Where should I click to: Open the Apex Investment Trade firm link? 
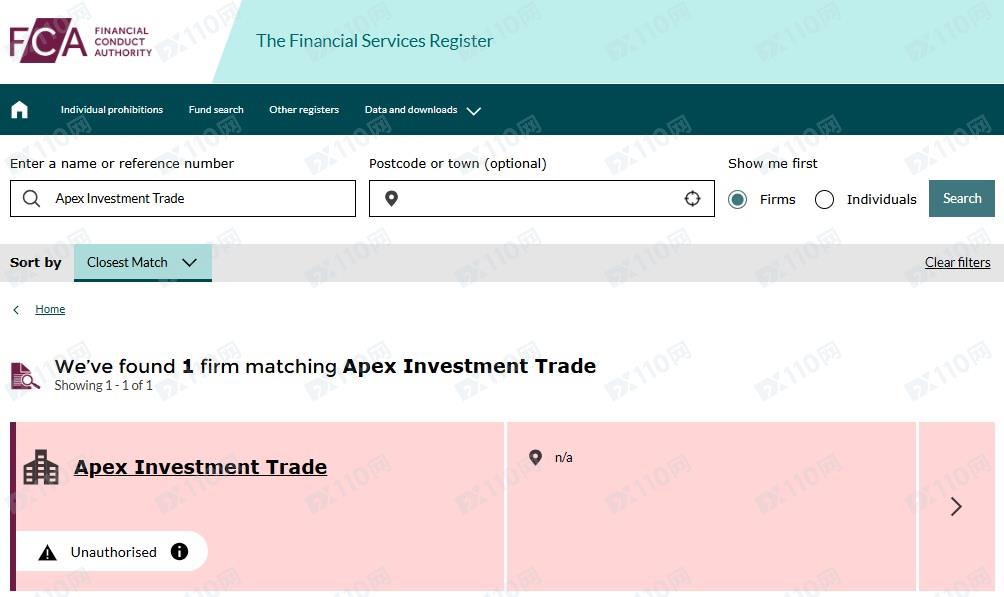(200, 467)
